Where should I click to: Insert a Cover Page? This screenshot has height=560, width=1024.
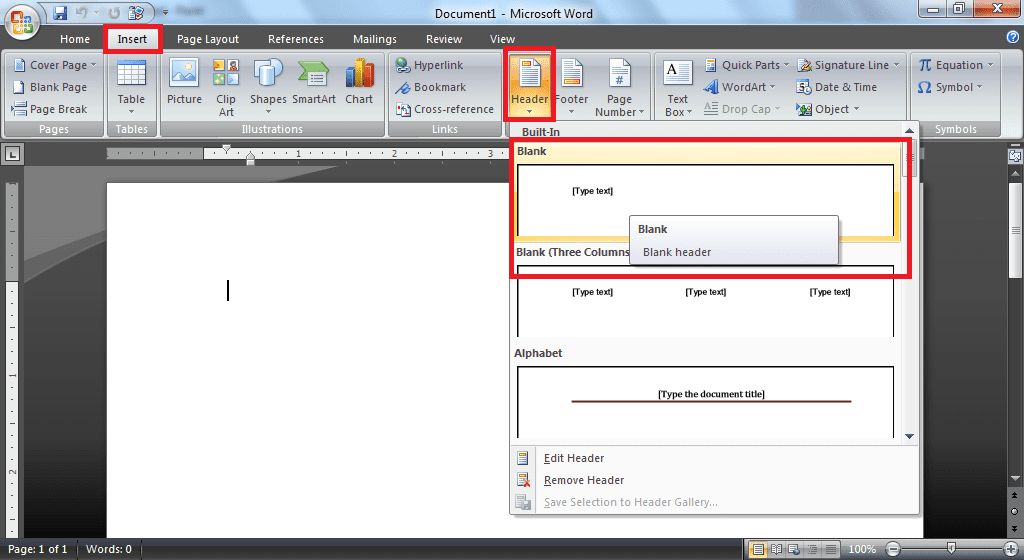pos(55,65)
